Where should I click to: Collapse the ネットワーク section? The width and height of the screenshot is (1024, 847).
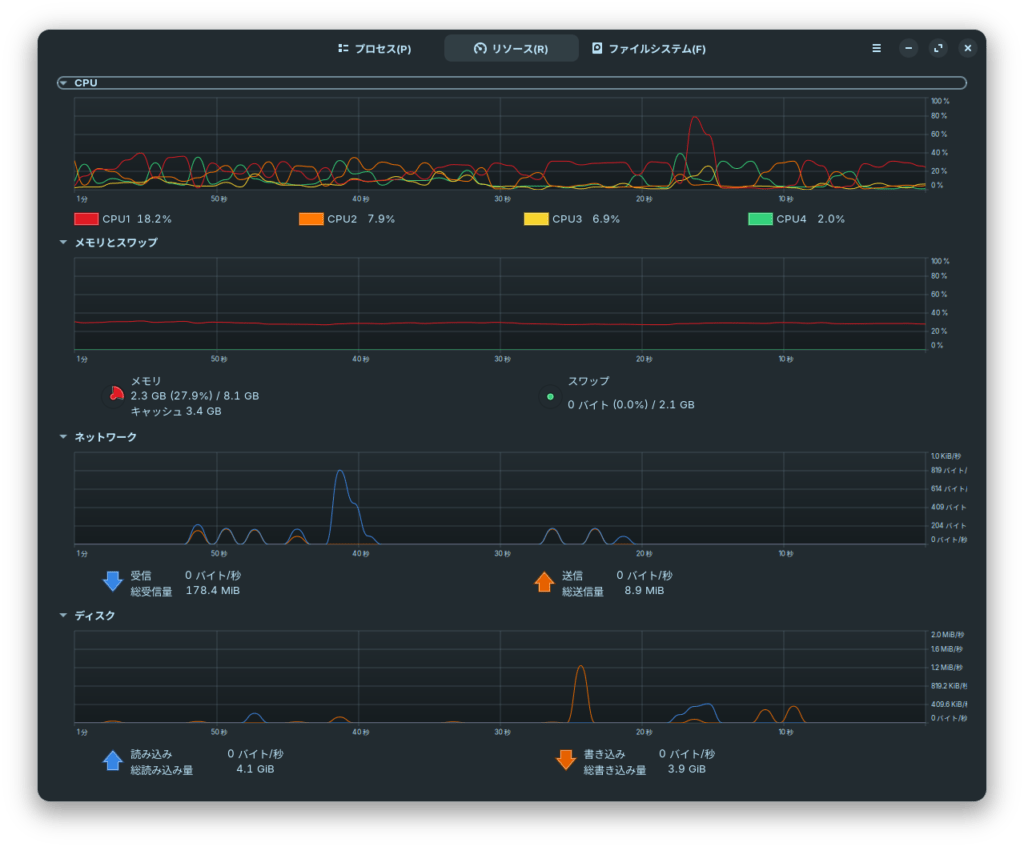pos(64,437)
